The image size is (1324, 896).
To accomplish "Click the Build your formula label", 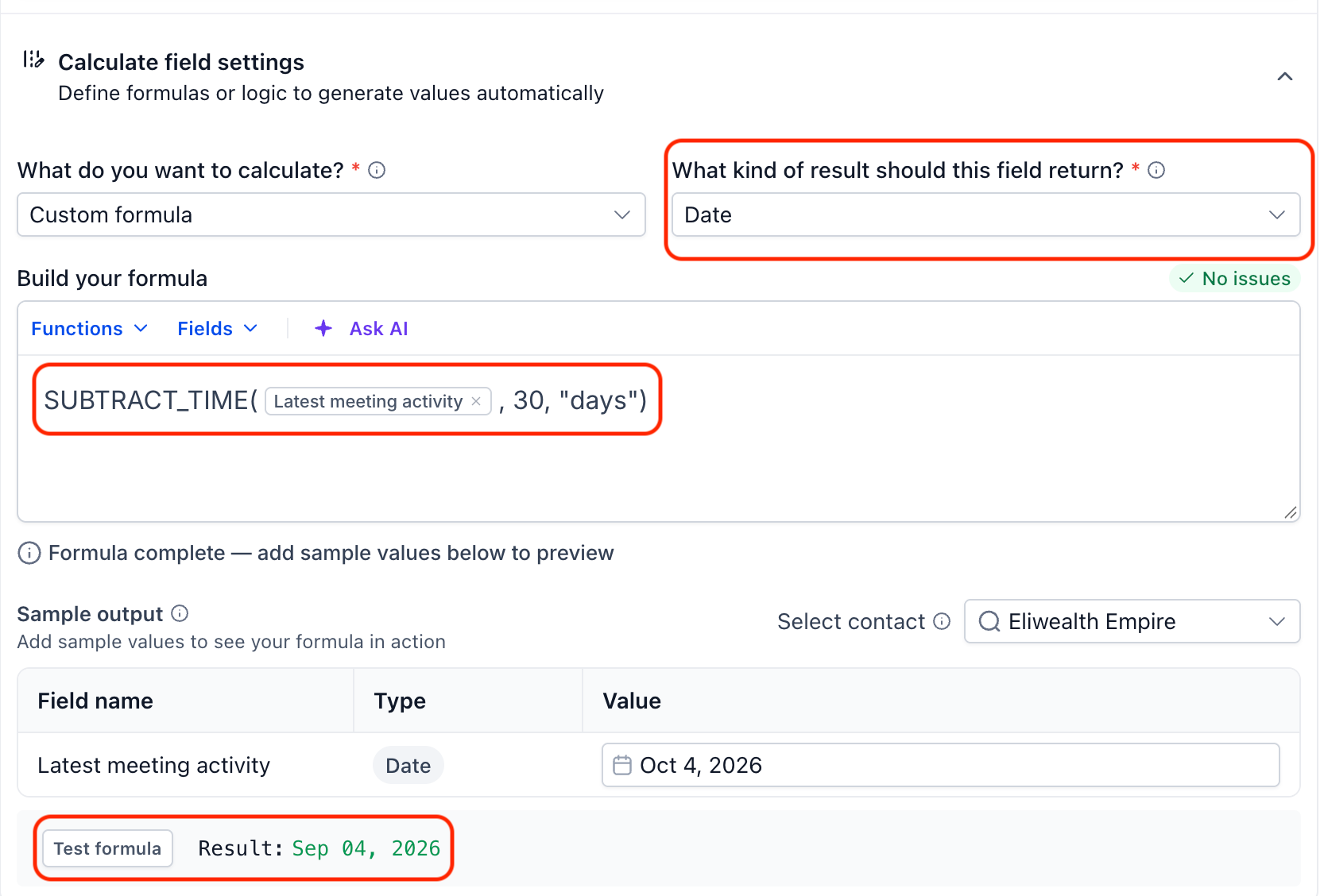I will (112, 278).
